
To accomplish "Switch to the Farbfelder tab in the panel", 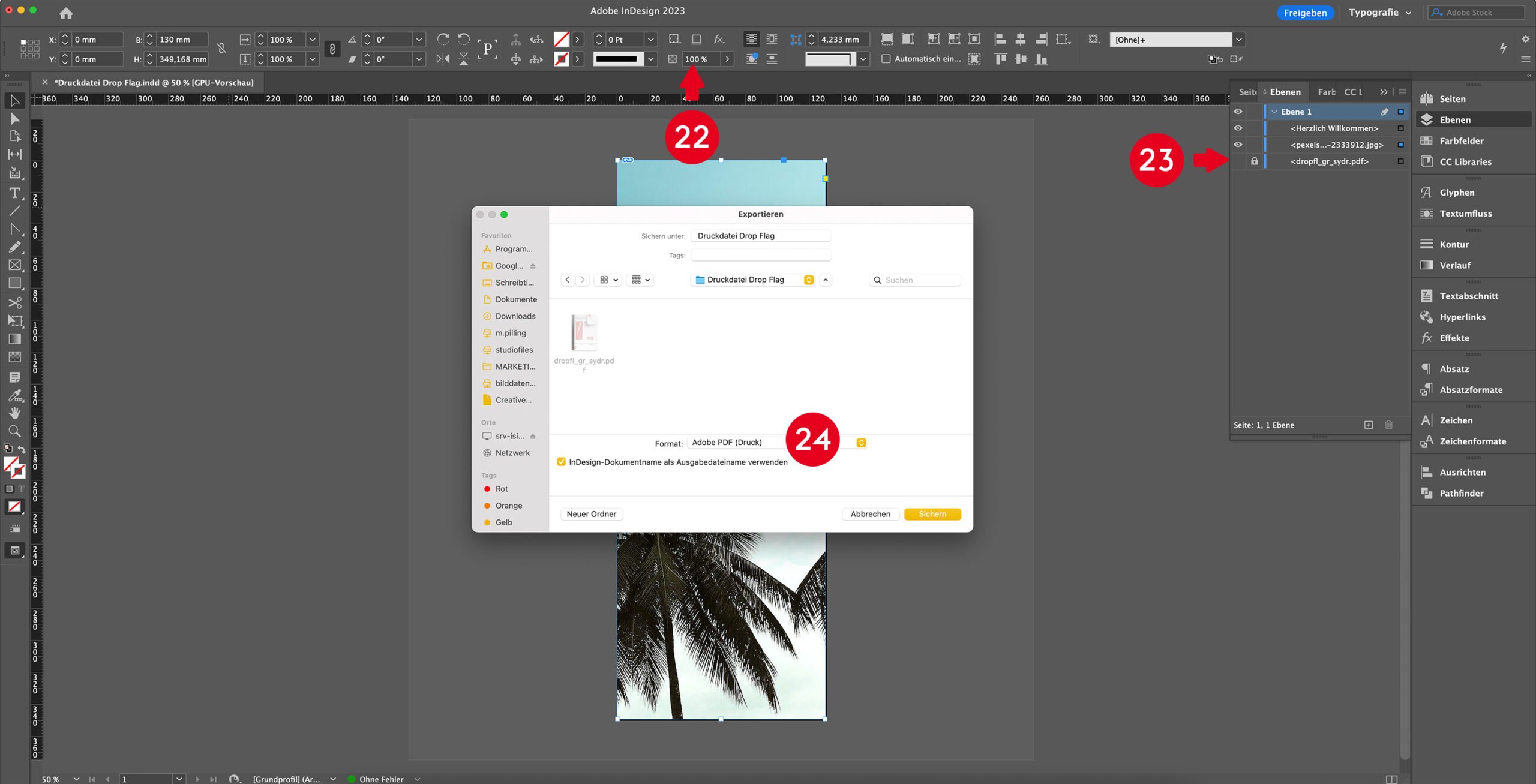I will coord(1326,92).
